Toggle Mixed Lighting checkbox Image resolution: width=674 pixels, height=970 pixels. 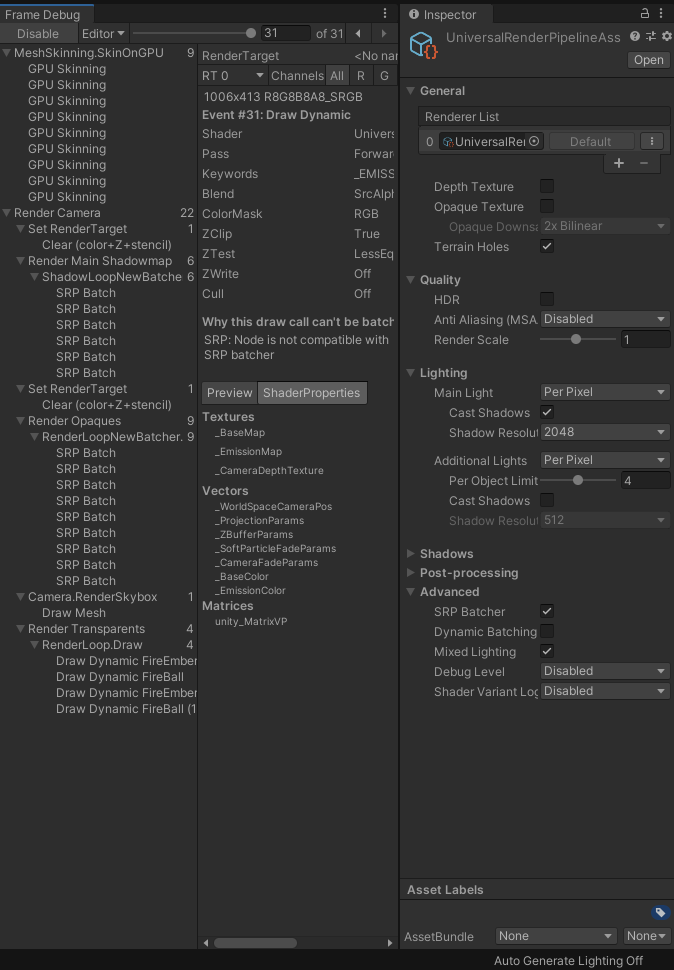[547, 651]
